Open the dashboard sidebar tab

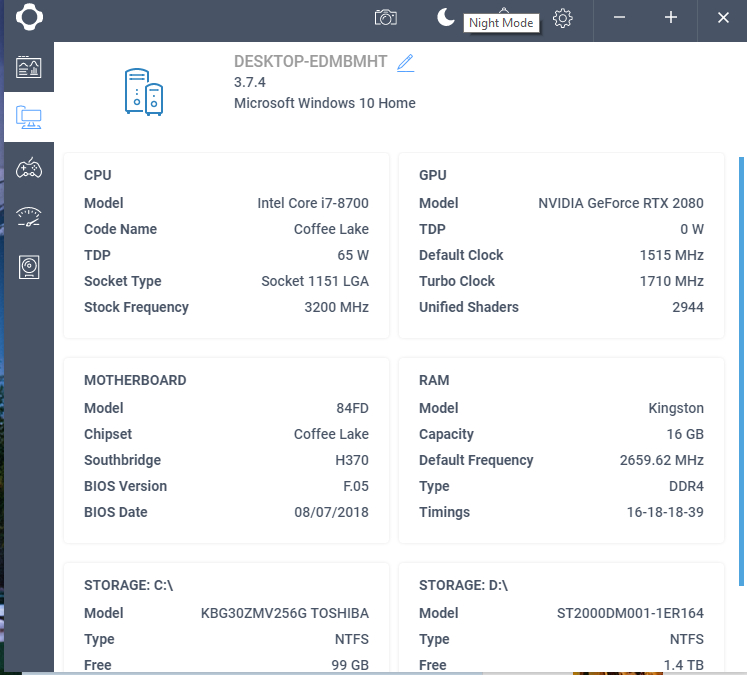(29, 67)
